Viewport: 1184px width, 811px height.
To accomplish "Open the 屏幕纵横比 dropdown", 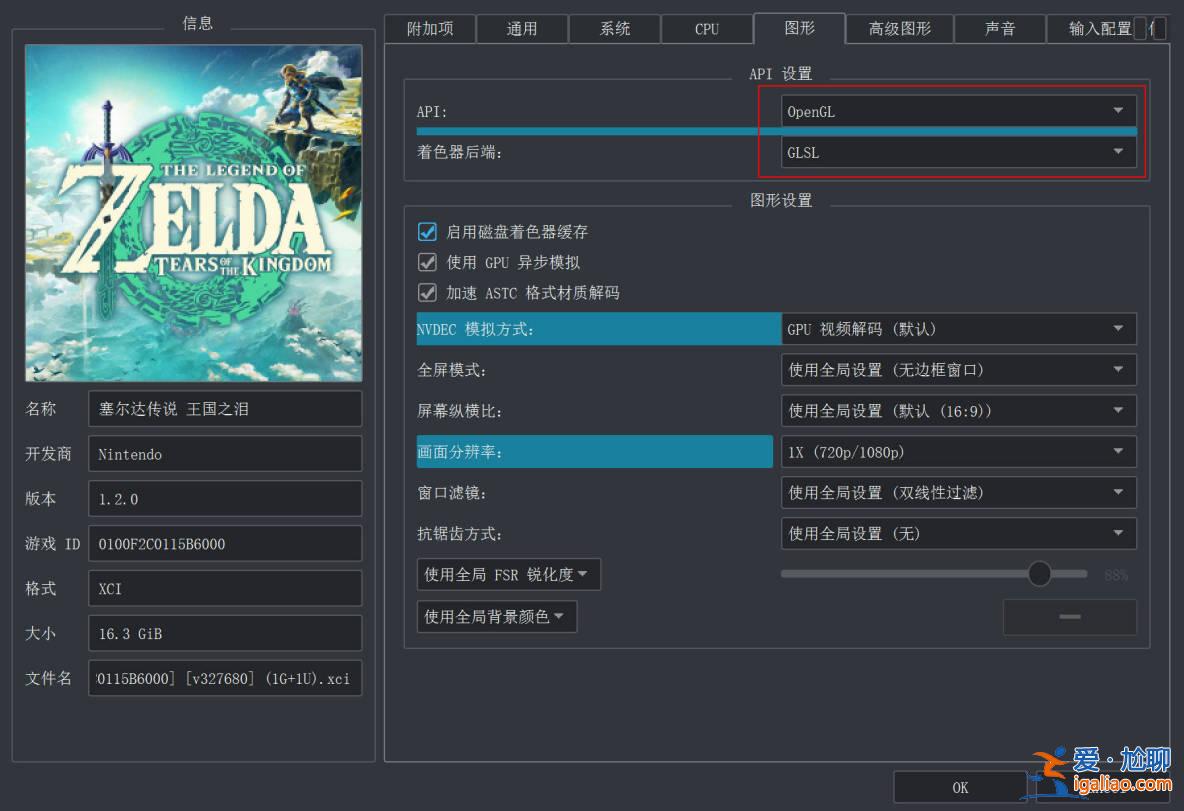I will [958, 411].
